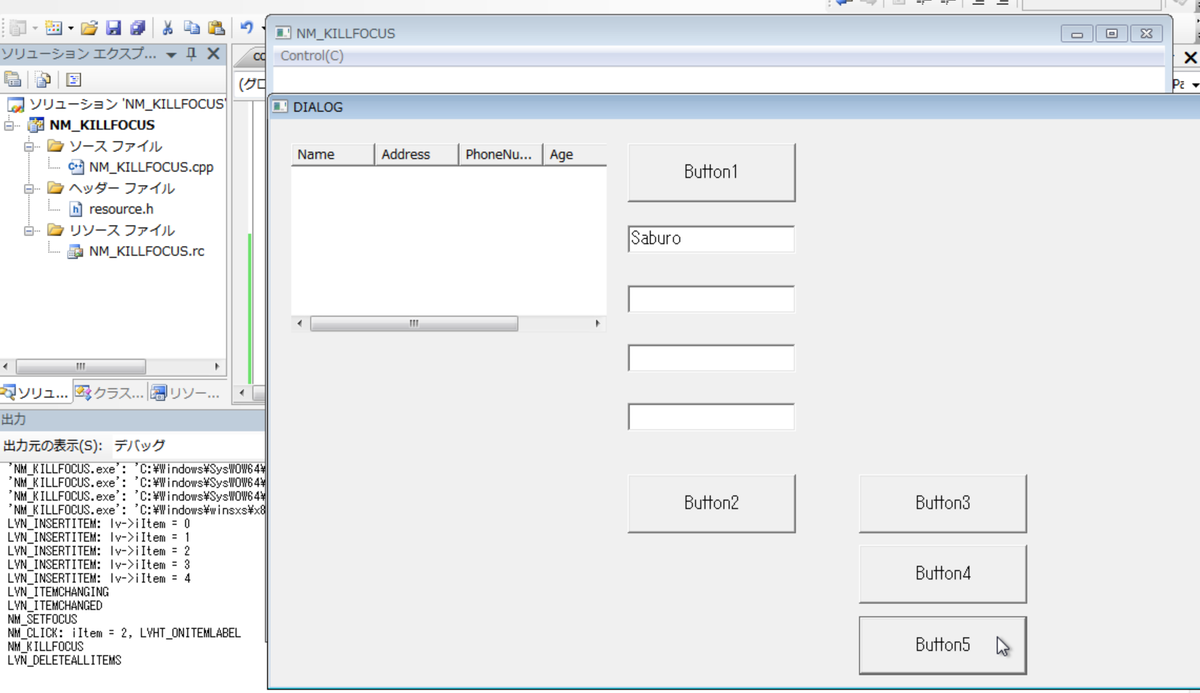Click the LVN_ITEMCHANGED output line

[x=54, y=606]
